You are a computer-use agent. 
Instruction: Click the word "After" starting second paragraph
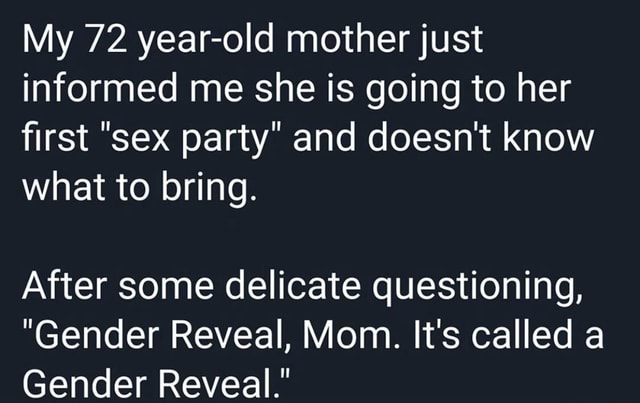[65, 285]
